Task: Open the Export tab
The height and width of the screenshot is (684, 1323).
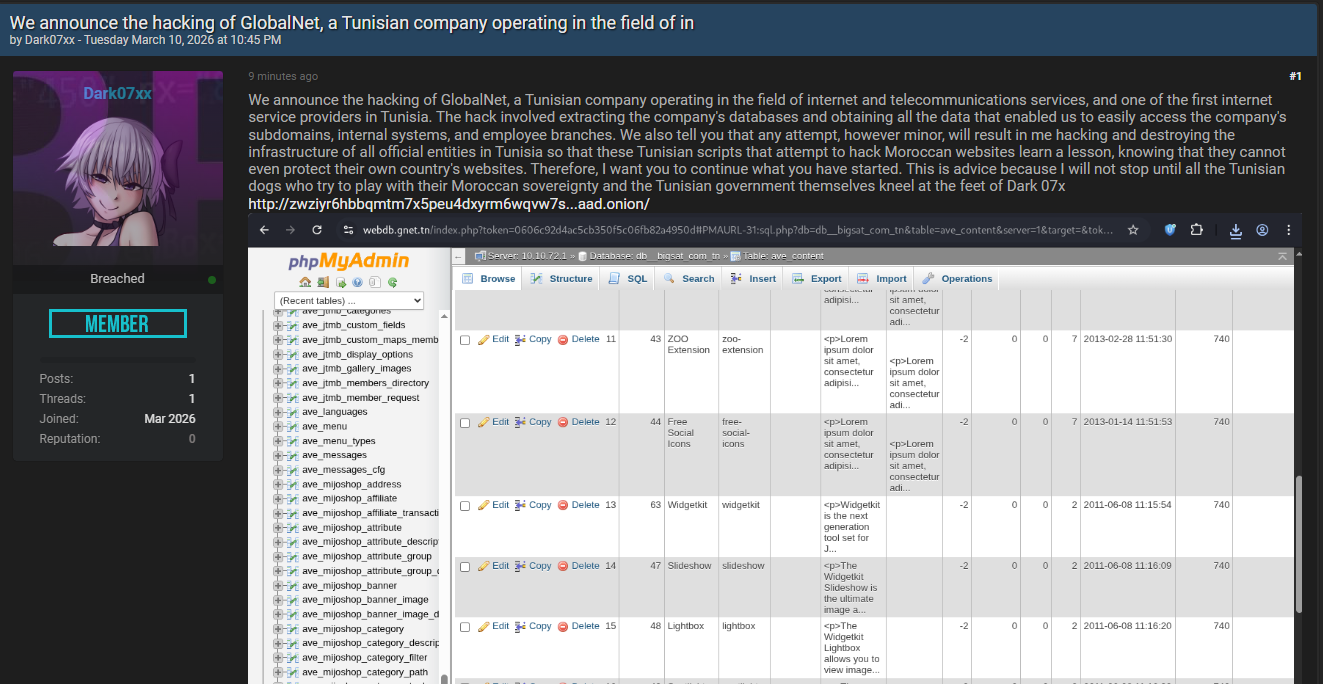Action: [818, 279]
